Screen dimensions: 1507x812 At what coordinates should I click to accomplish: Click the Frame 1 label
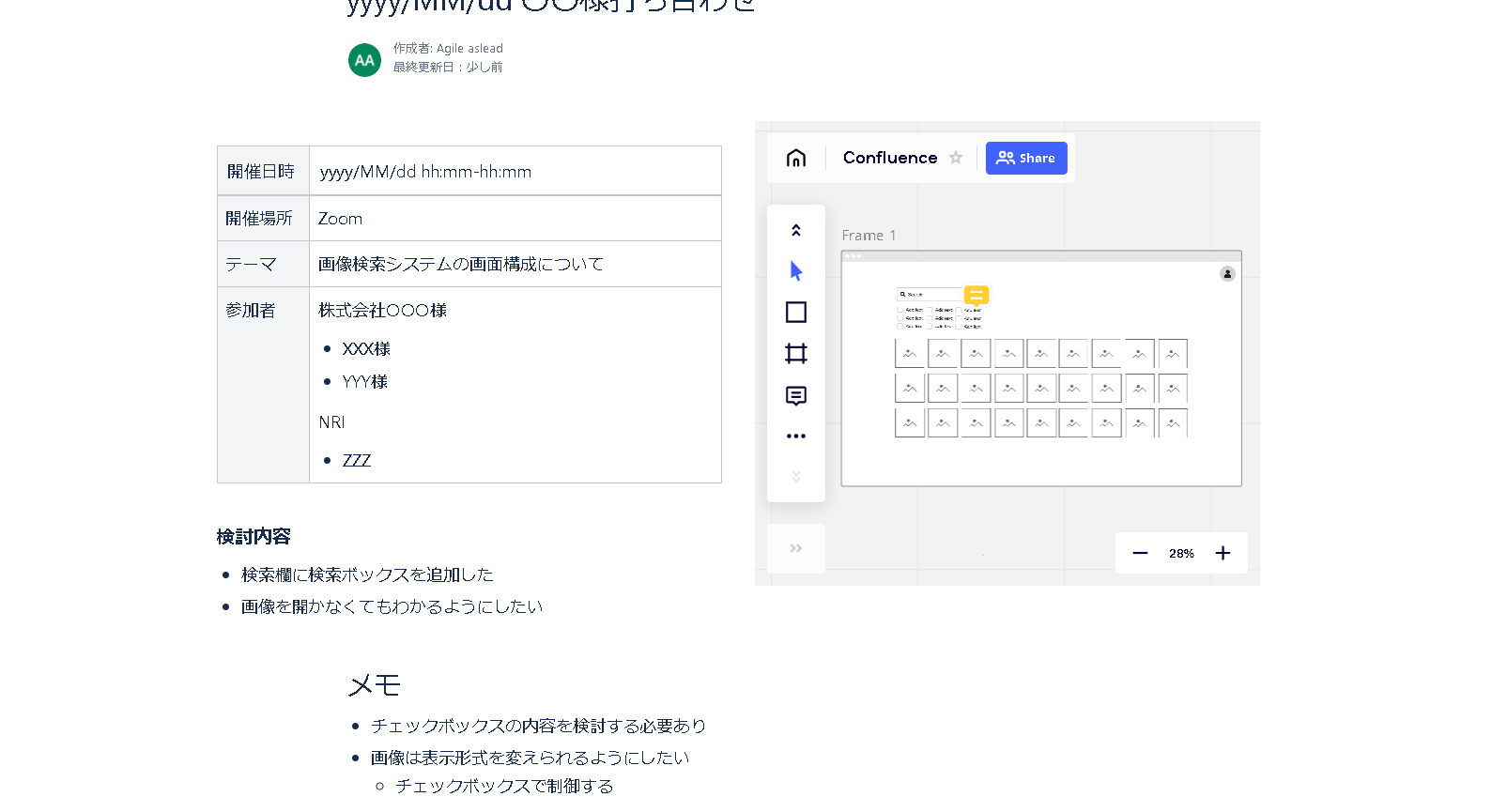pyautogui.click(x=869, y=236)
